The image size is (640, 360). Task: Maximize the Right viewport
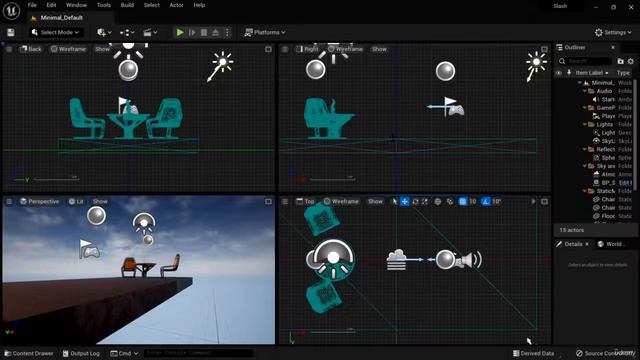coord(544,49)
